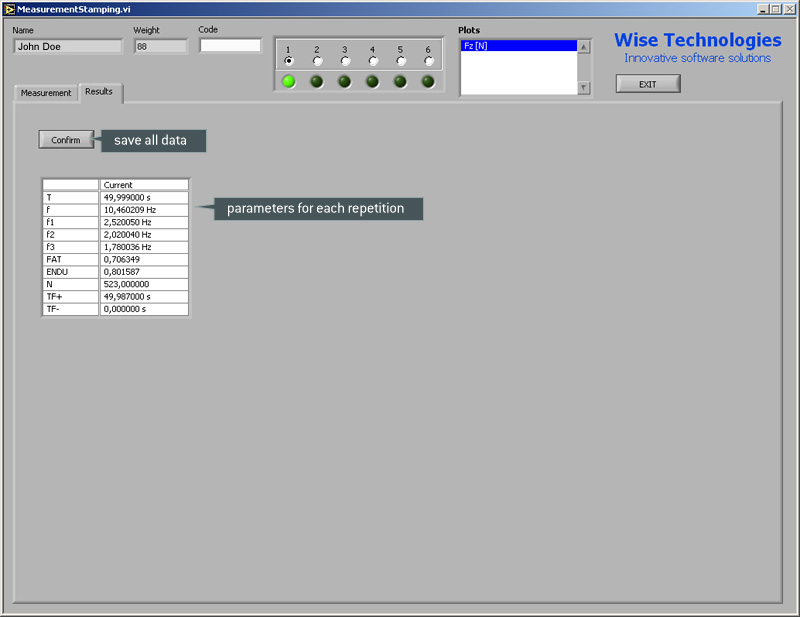Click into the Name field John Doe
800x617 pixels.
[x=68, y=46]
